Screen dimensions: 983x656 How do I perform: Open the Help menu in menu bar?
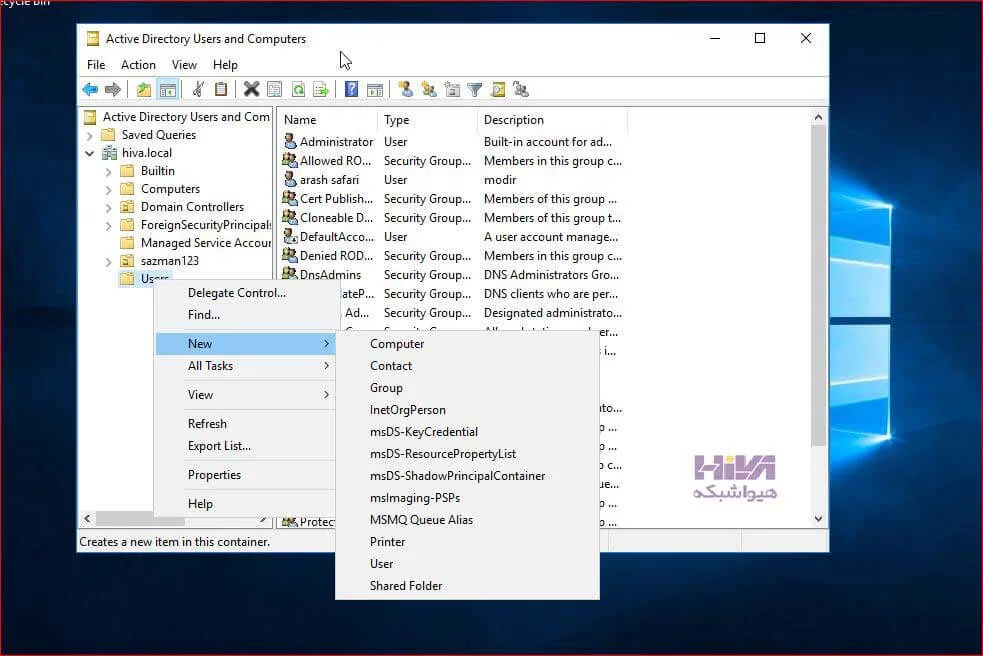pos(225,65)
